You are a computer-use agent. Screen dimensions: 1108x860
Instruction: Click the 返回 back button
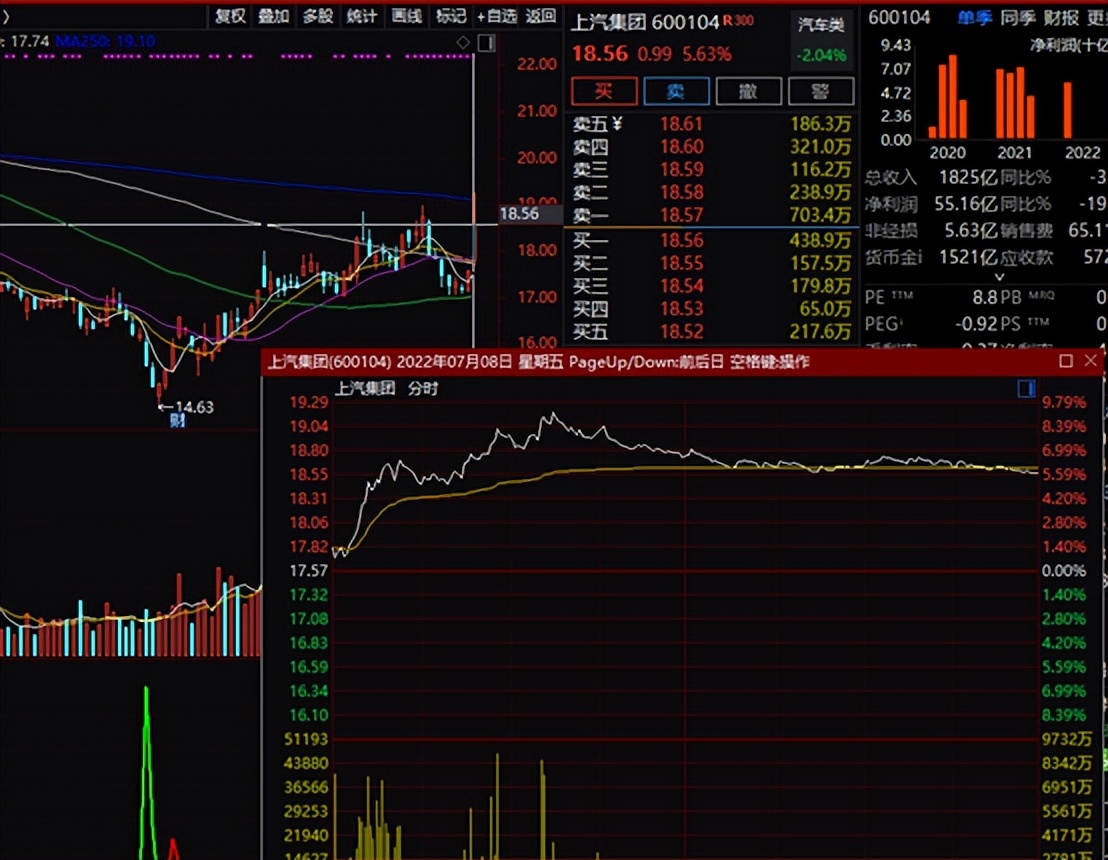pos(540,15)
